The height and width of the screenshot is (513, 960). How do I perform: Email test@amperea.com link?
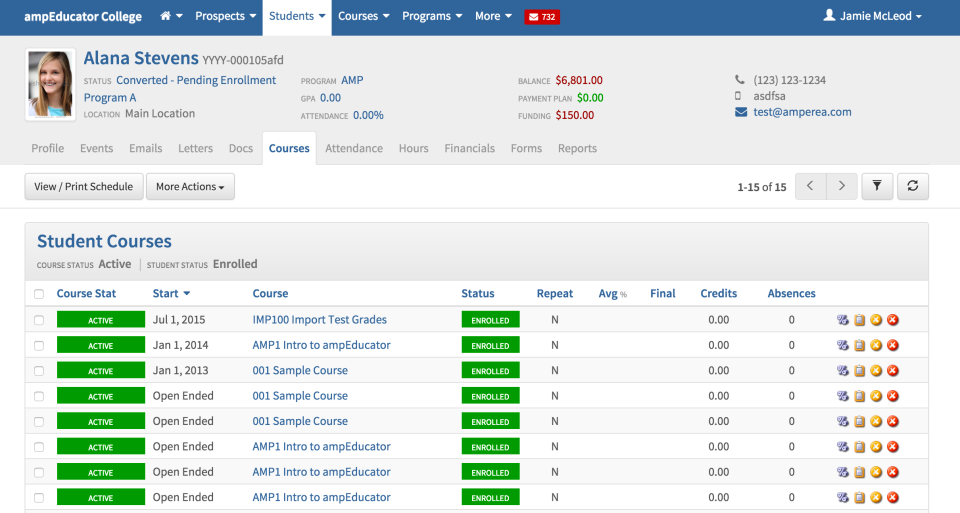pos(802,112)
